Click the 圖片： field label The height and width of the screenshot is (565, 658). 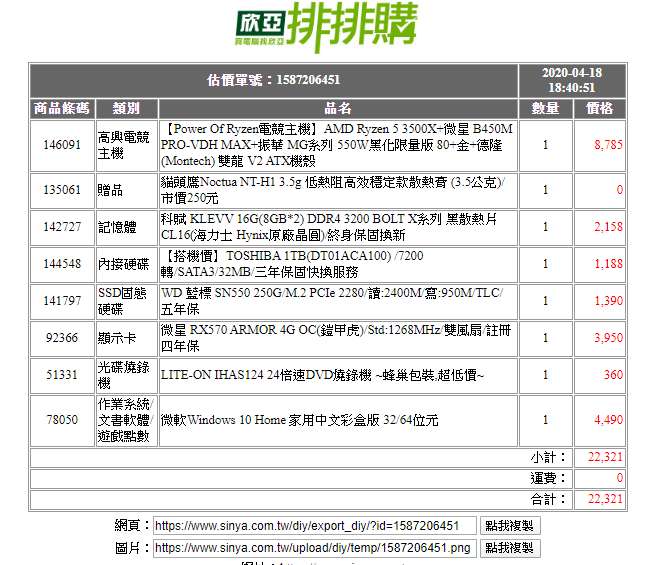pos(132,548)
